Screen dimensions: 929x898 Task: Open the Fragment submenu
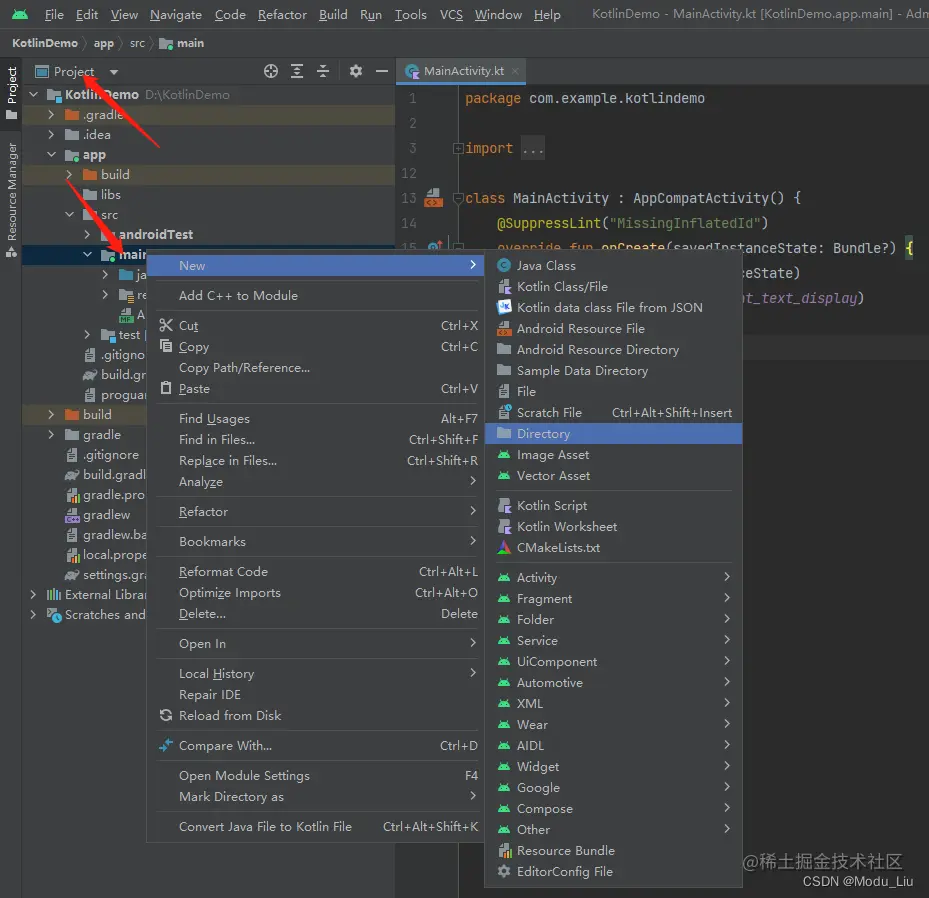click(613, 599)
